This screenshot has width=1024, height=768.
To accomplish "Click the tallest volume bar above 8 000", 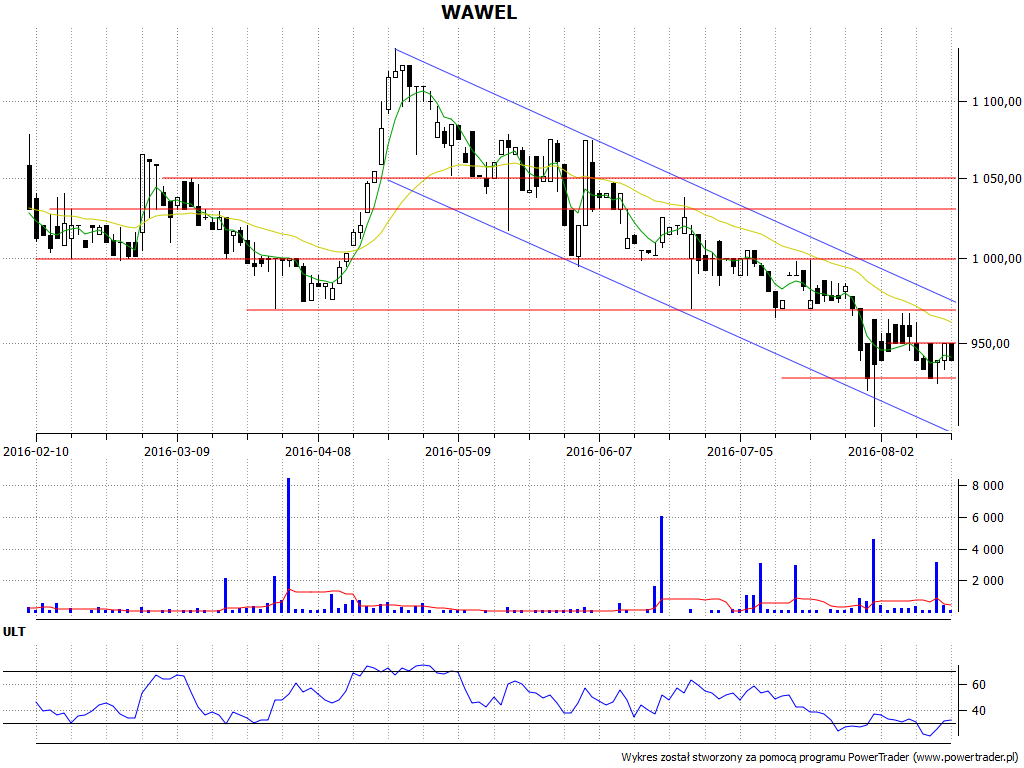I will (288, 545).
